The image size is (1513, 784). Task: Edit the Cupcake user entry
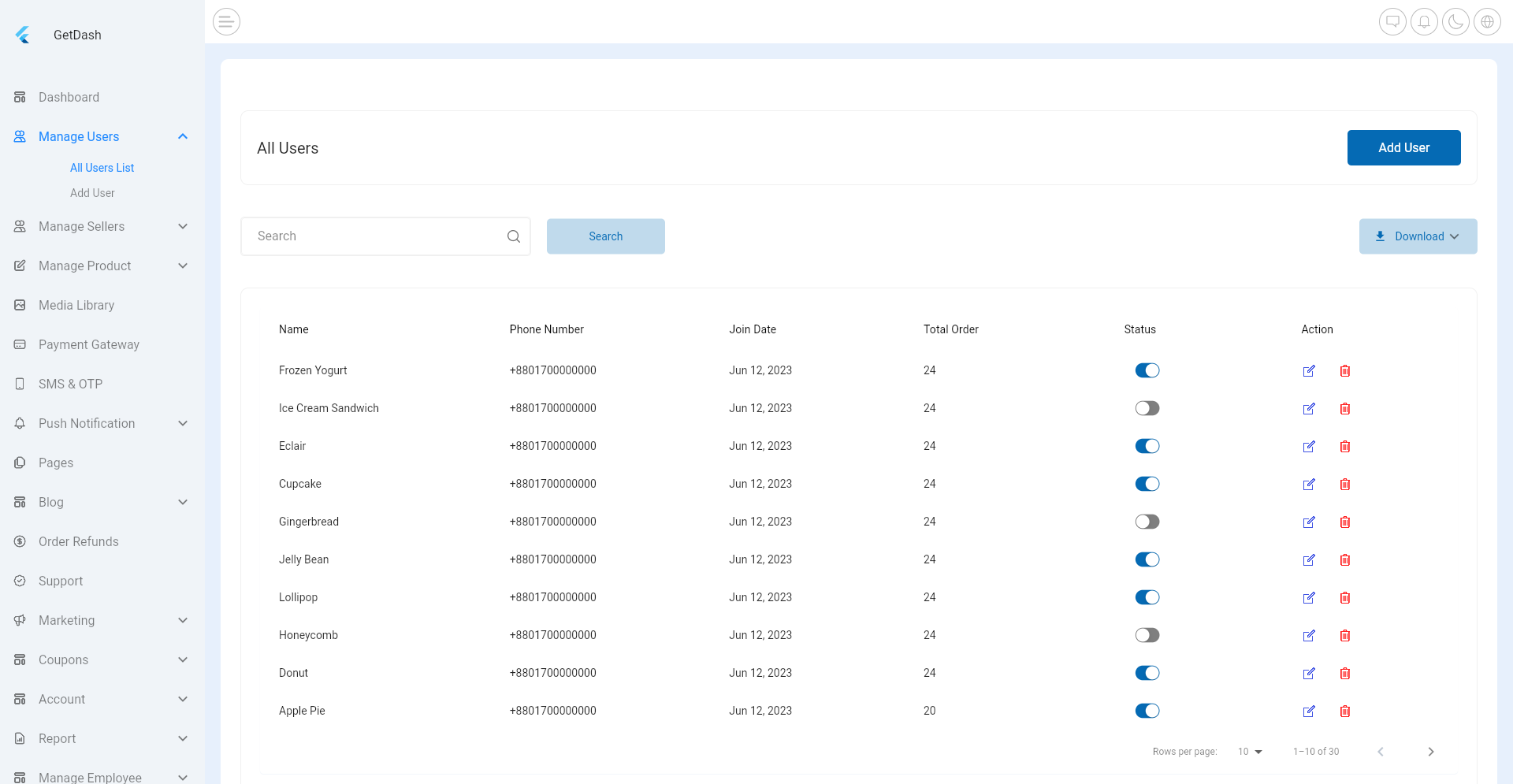[x=1310, y=484]
